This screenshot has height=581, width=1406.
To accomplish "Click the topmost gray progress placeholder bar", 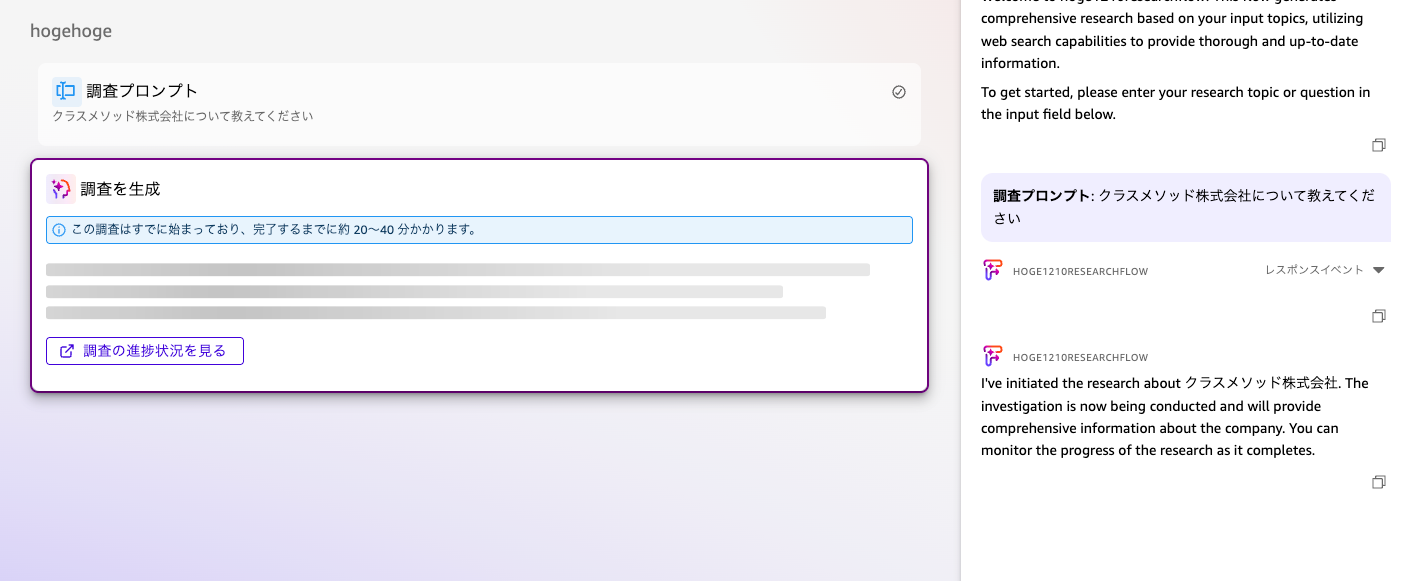I will pyautogui.click(x=459, y=268).
